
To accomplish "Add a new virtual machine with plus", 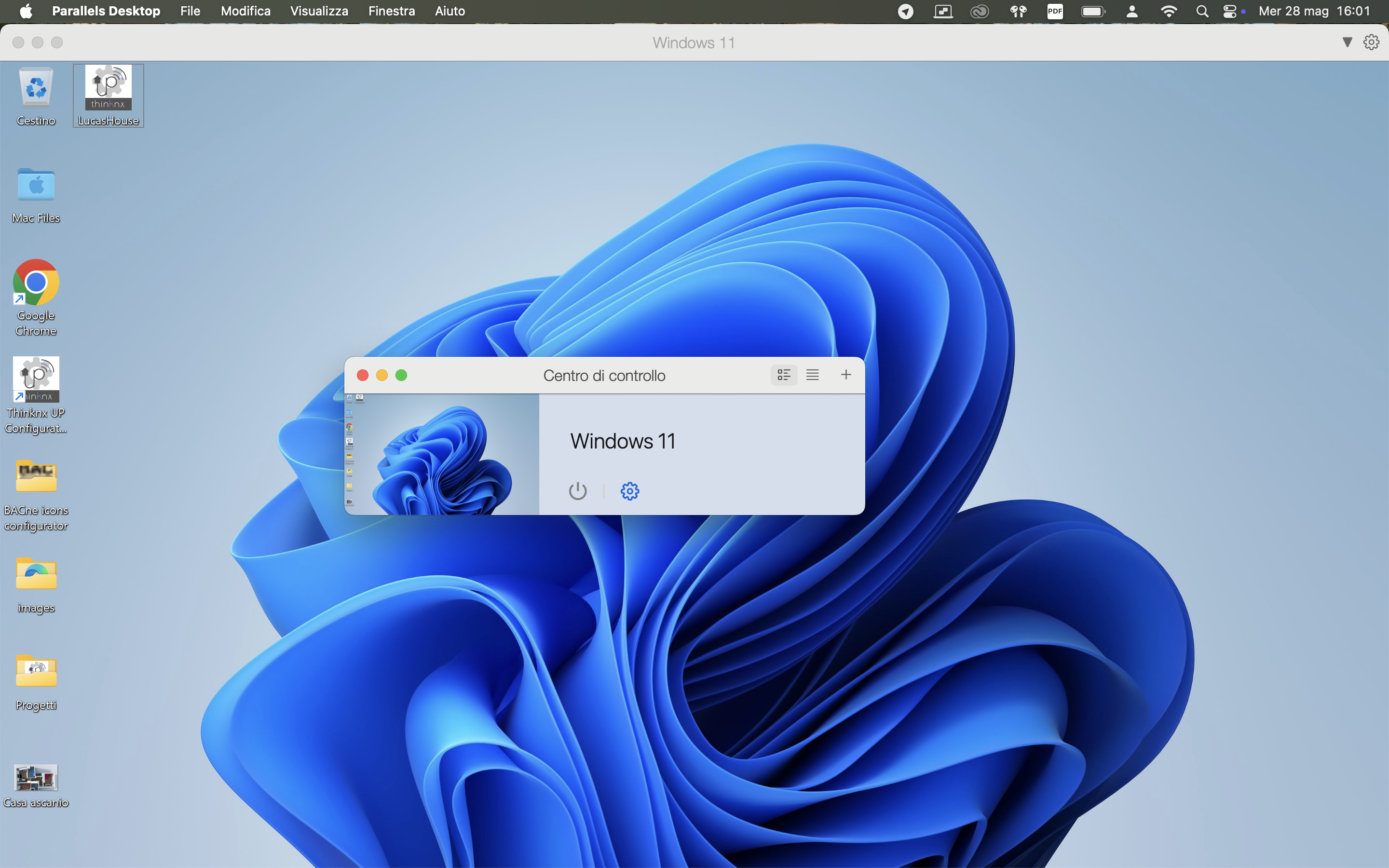I will pos(845,375).
